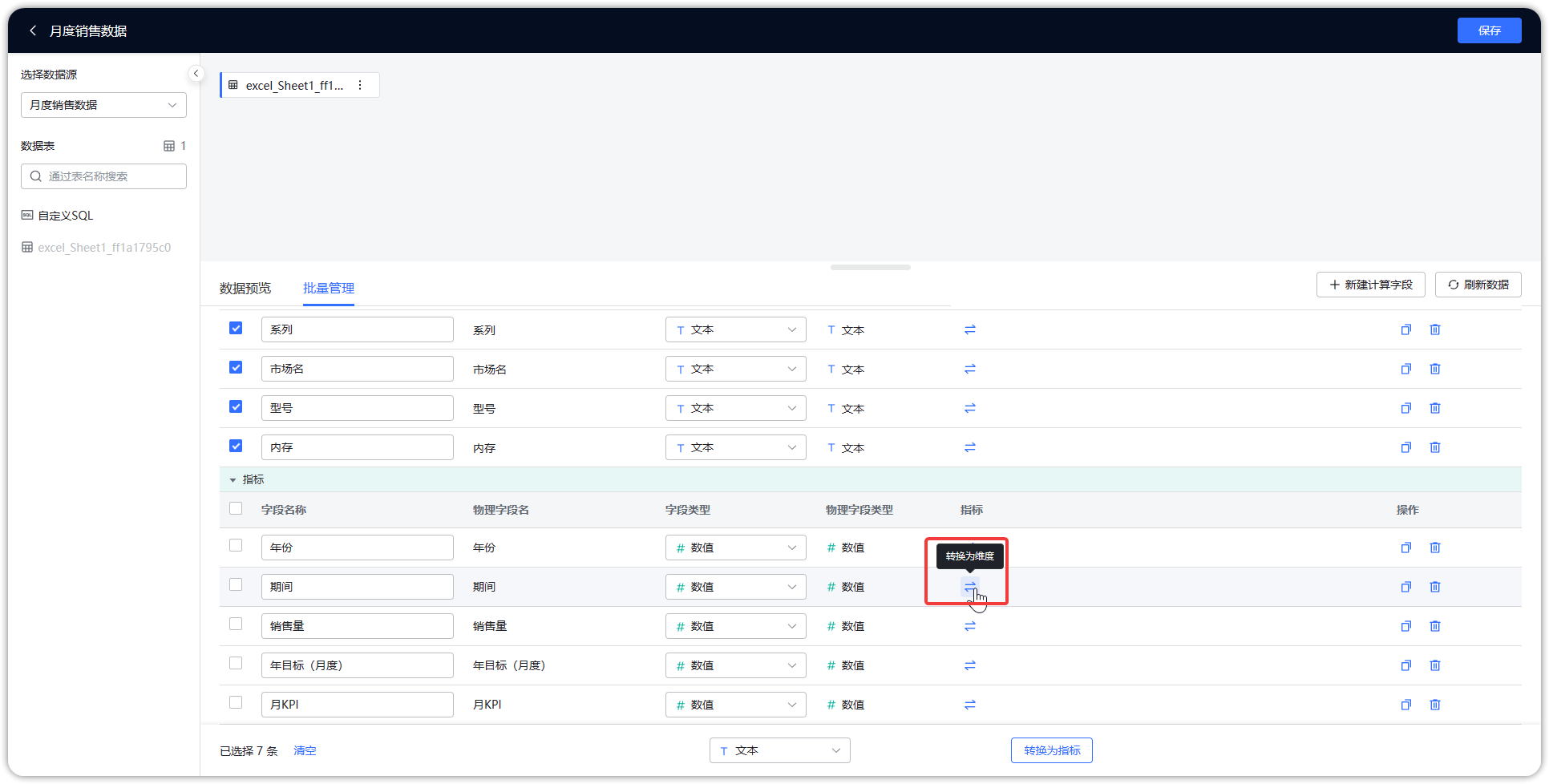Collapse the 指标 section
The image size is (1549, 784).
click(x=233, y=479)
